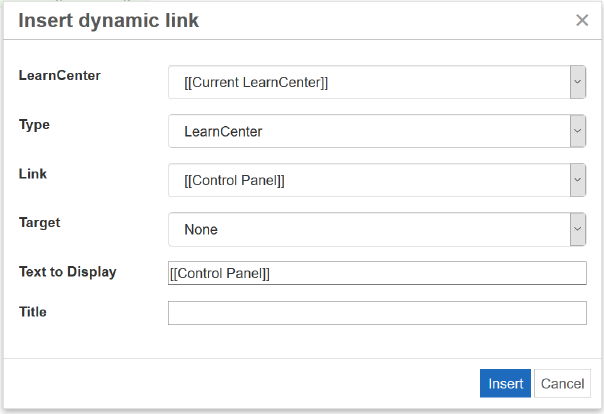
Task: Click the Target field label
Action: pyautogui.click(x=40, y=223)
